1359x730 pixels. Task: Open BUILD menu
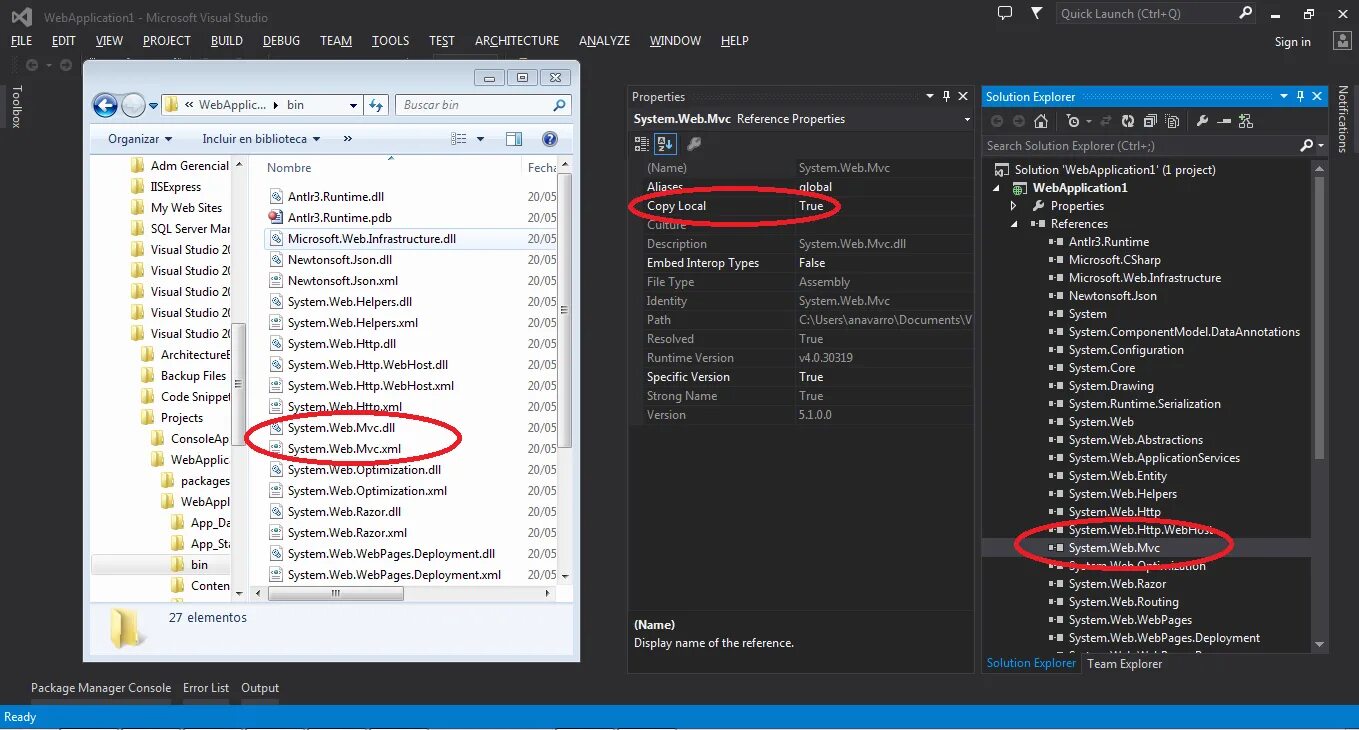(227, 41)
